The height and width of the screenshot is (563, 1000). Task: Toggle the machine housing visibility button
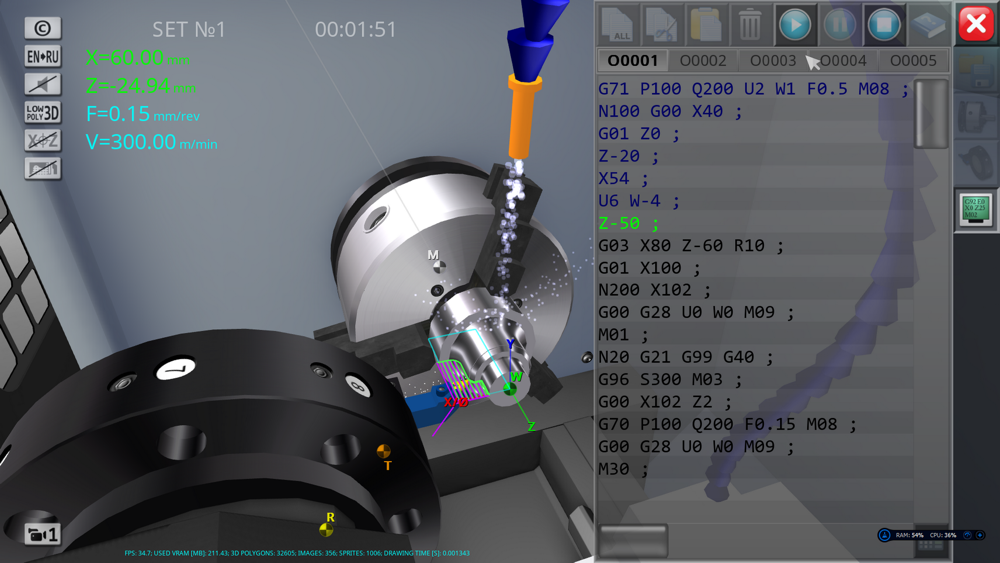coord(43,168)
